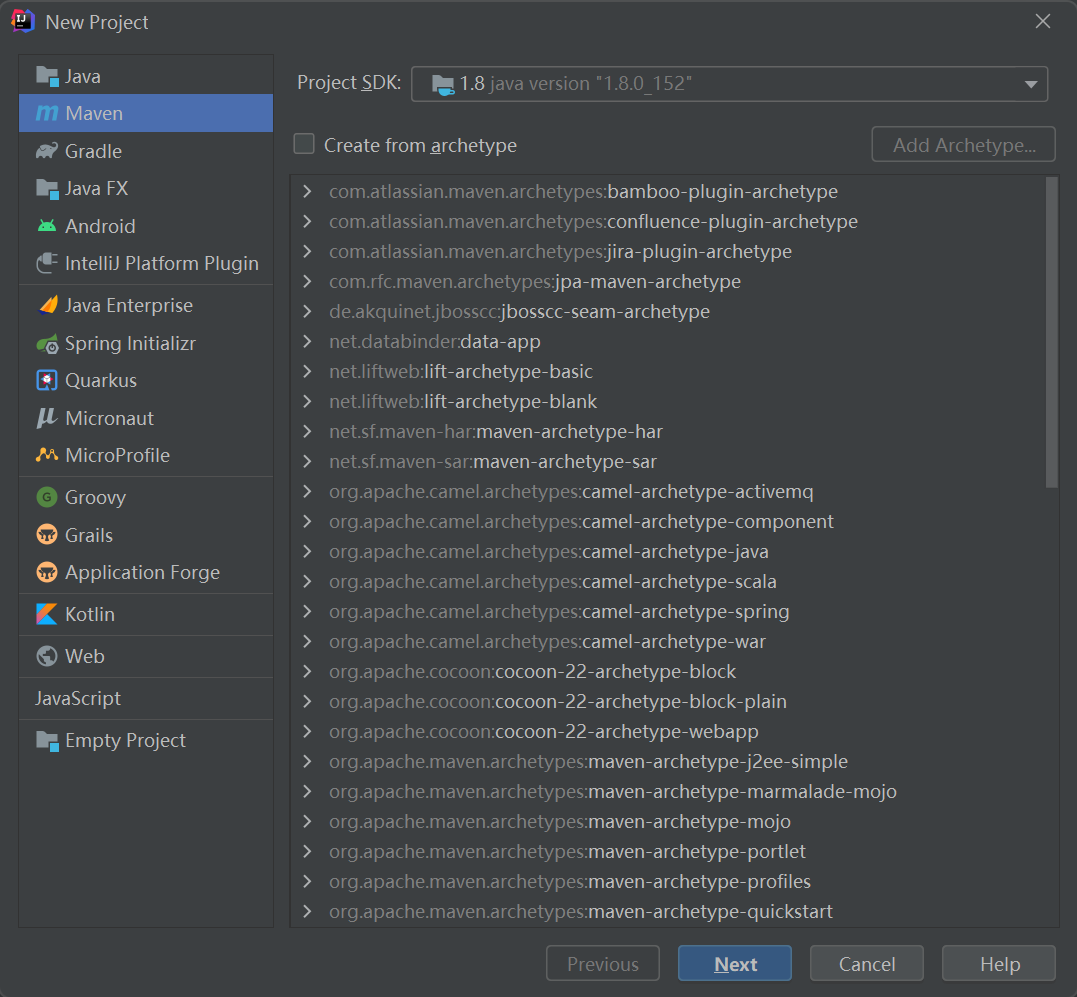The width and height of the screenshot is (1077, 997).
Task: Select the Gradle project type label
Action: [x=93, y=151]
